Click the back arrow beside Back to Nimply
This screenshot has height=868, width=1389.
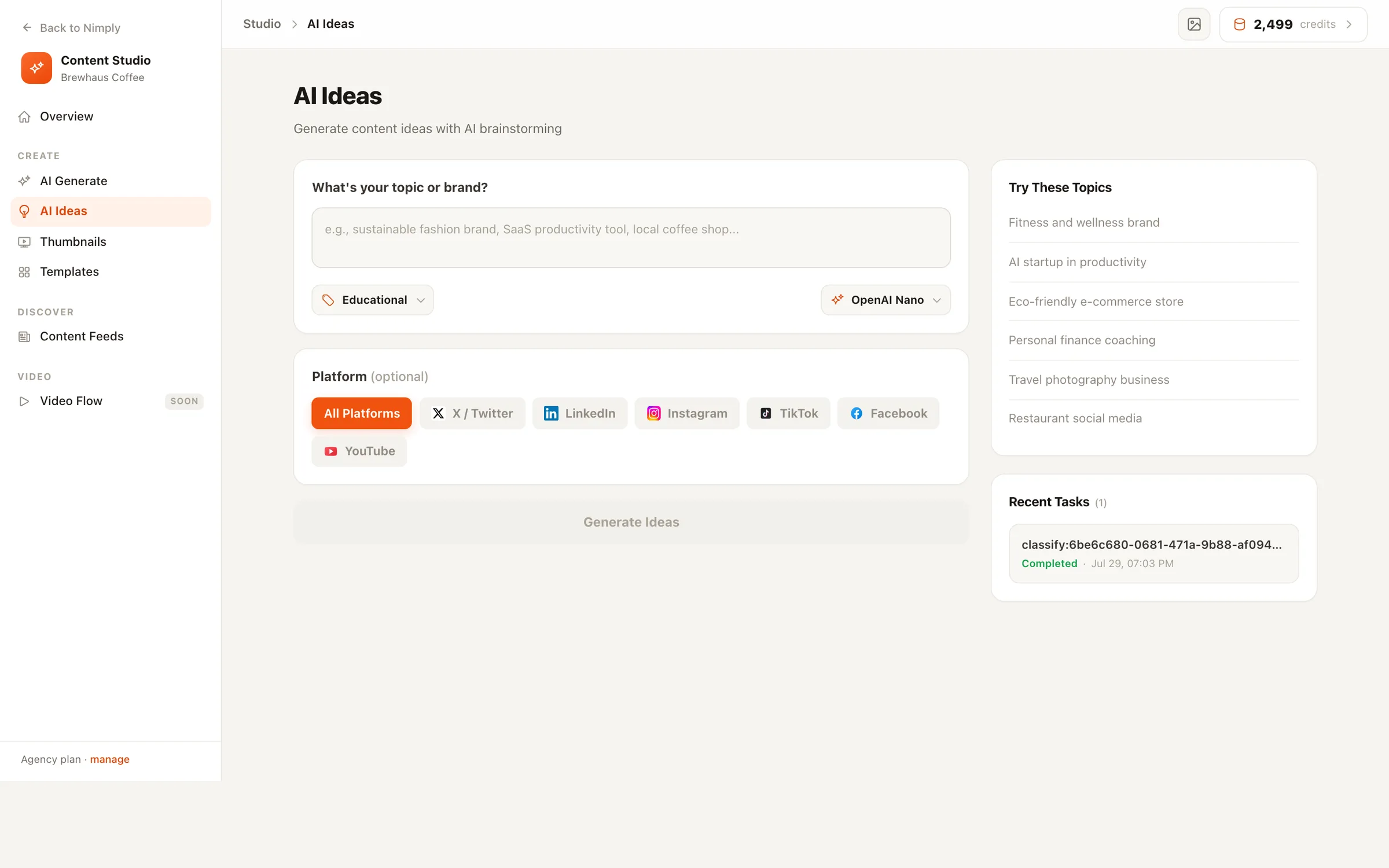click(27, 28)
